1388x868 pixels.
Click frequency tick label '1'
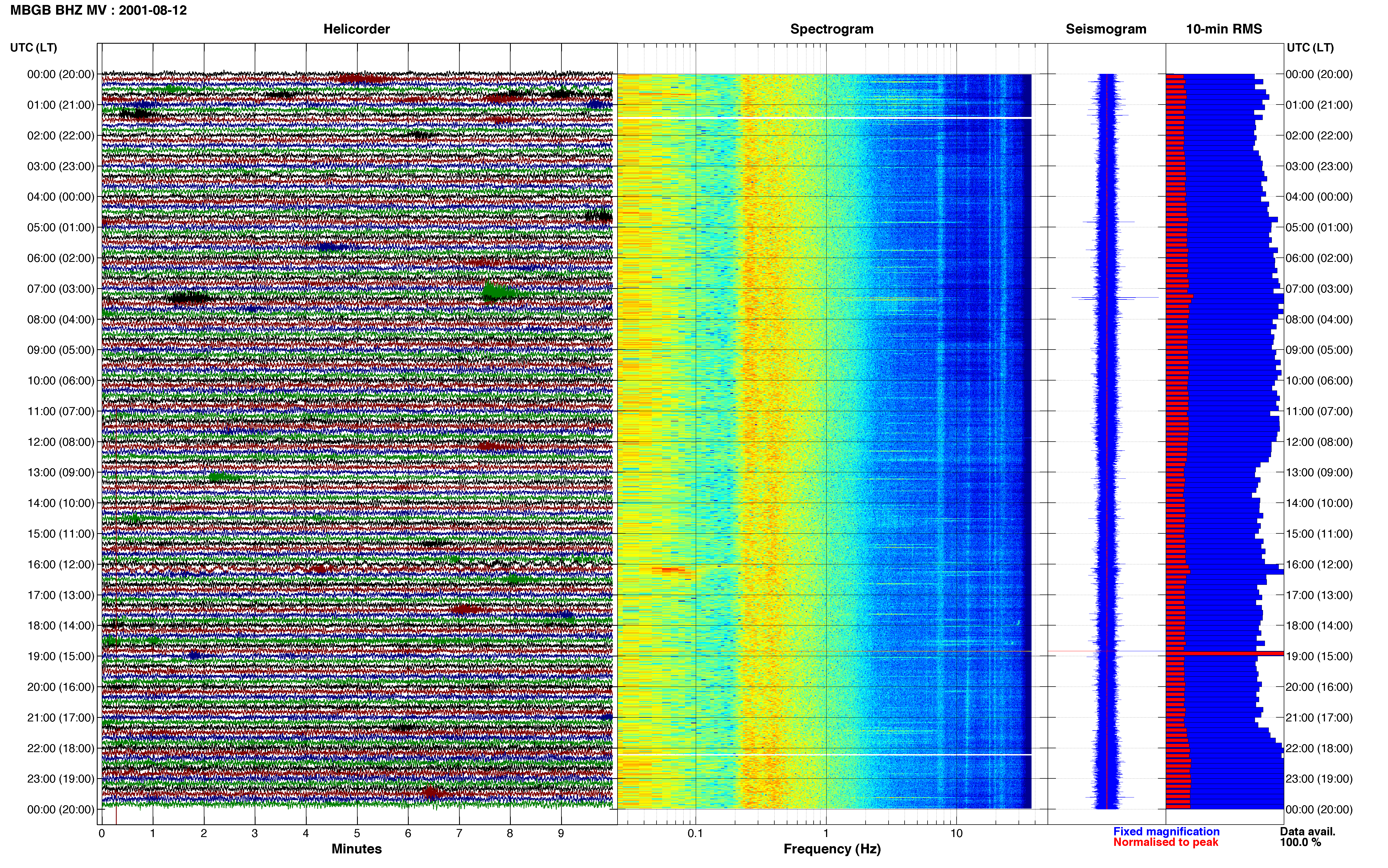tap(826, 833)
